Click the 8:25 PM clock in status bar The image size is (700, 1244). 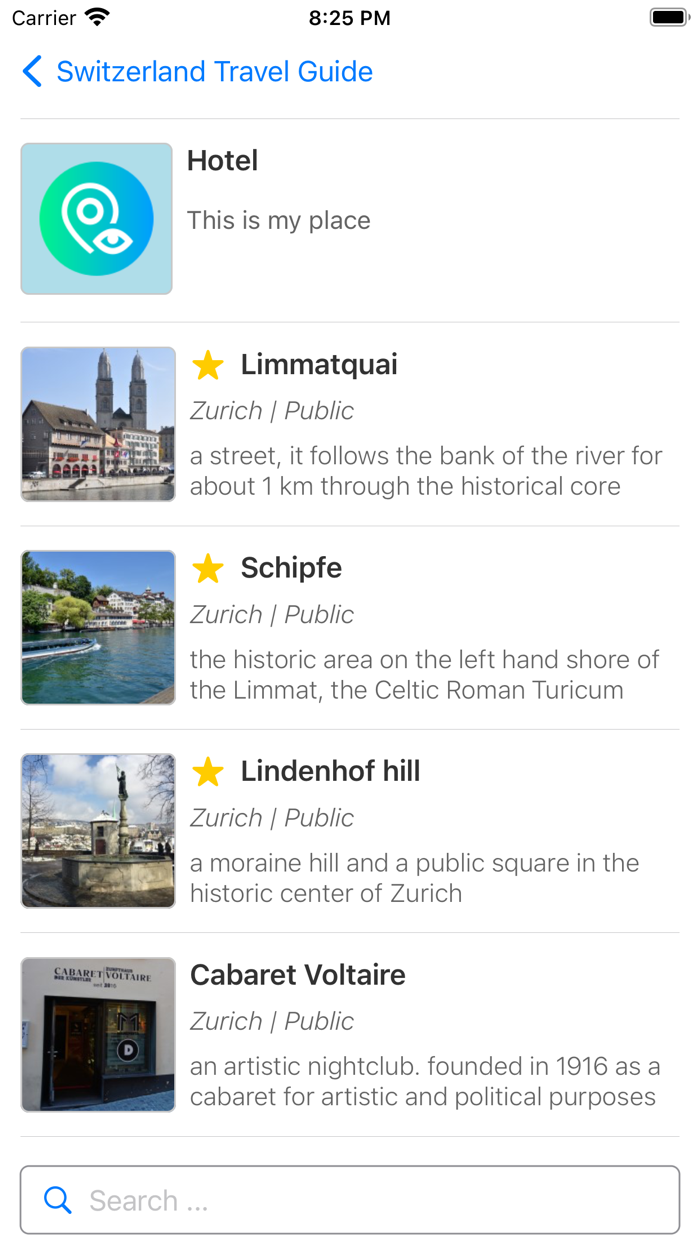(349, 16)
